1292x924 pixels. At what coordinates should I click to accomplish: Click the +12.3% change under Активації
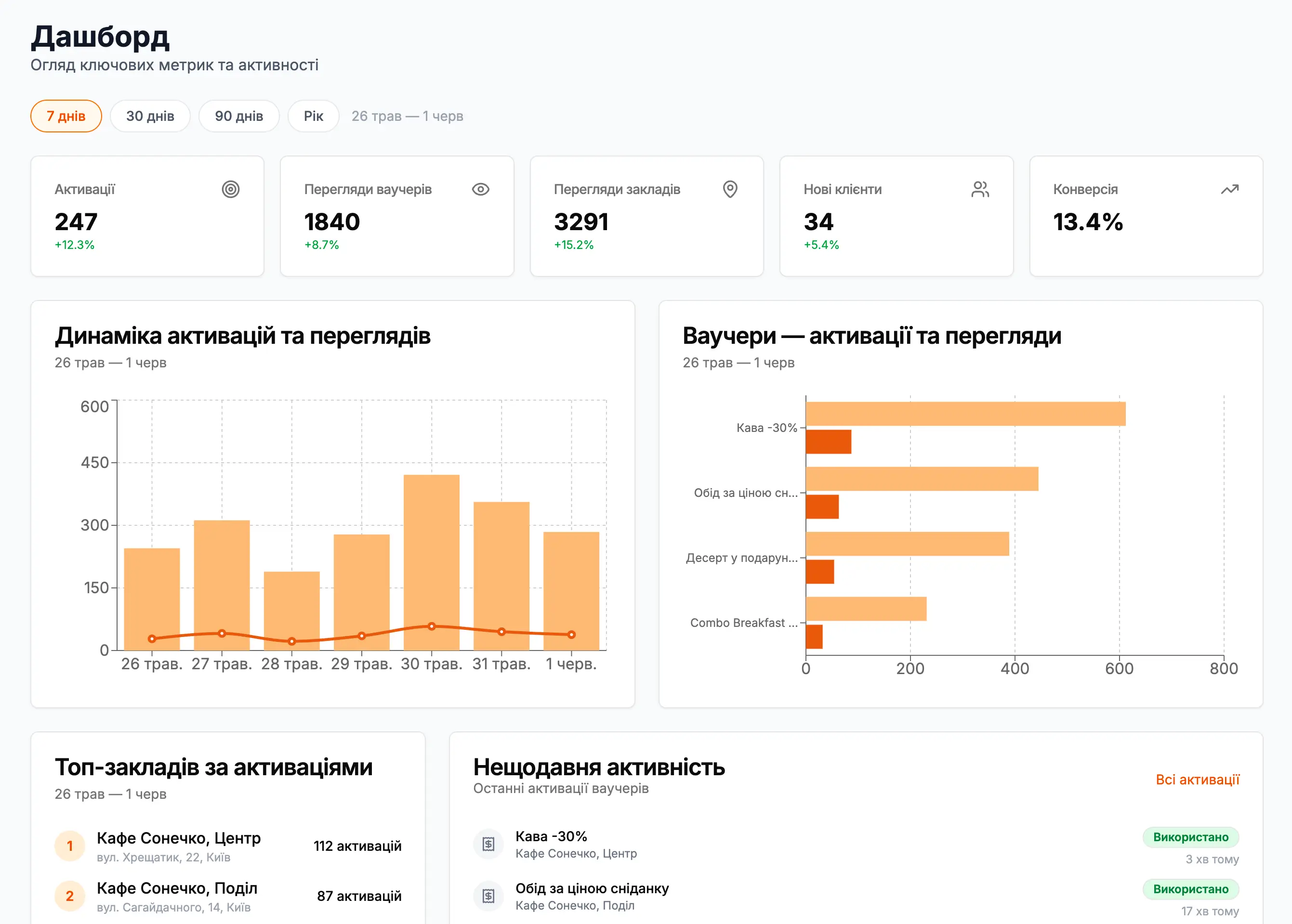click(x=75, y=245)
